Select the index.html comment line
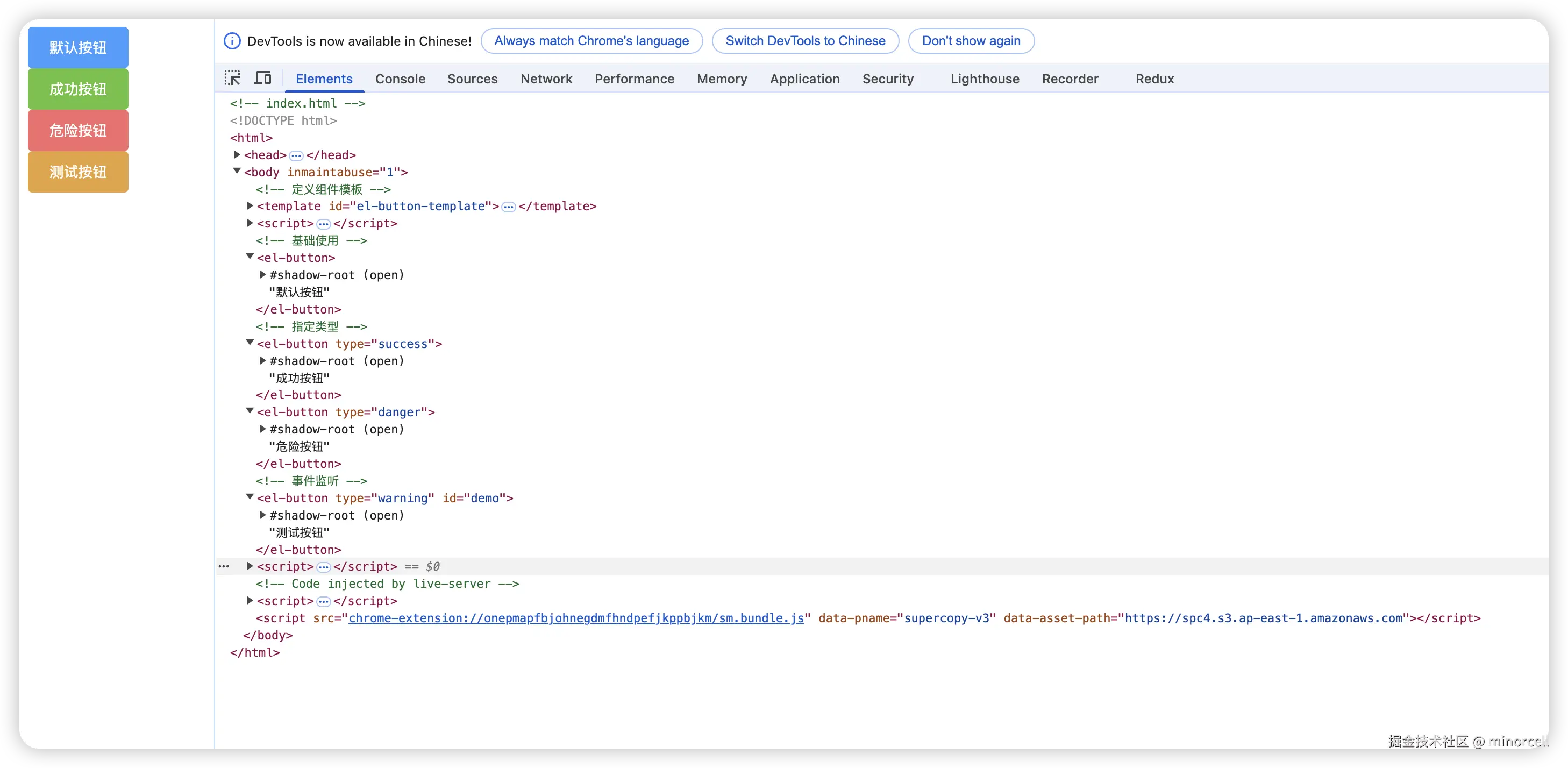 pyautogui.click(x=298, y=104)
